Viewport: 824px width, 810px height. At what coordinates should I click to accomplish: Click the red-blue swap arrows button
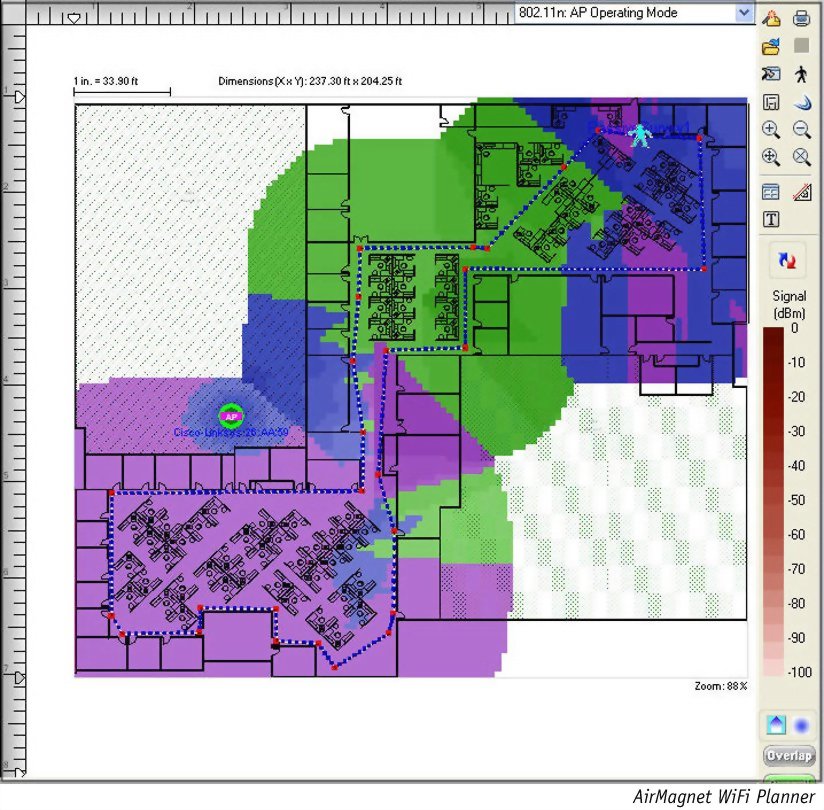coord(786,262)
